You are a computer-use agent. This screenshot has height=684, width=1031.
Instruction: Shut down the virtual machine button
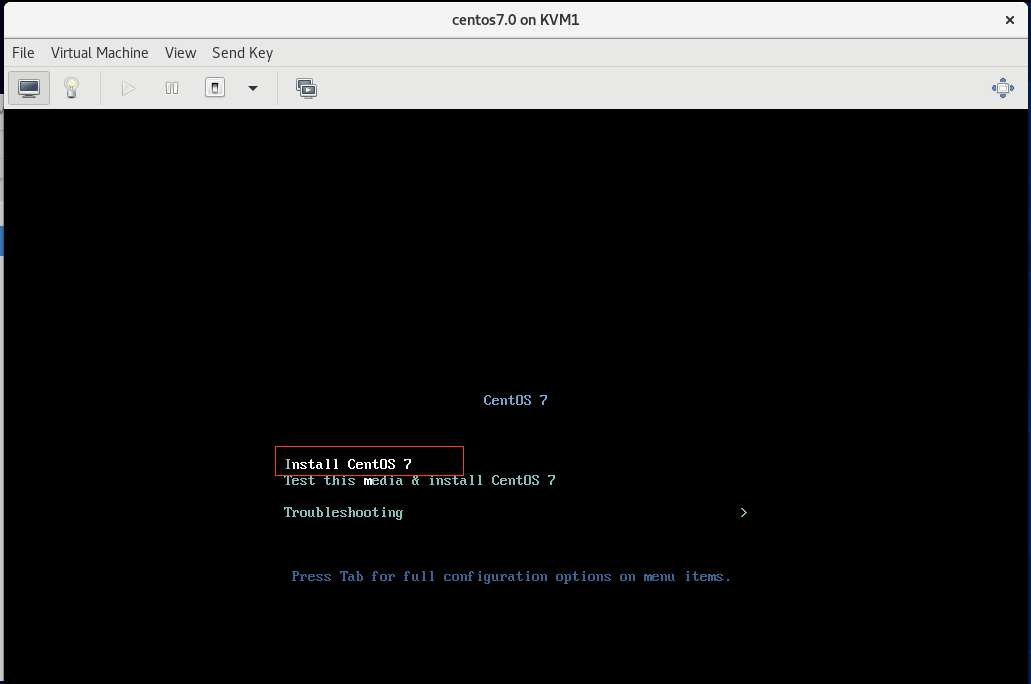pos(215,88)
